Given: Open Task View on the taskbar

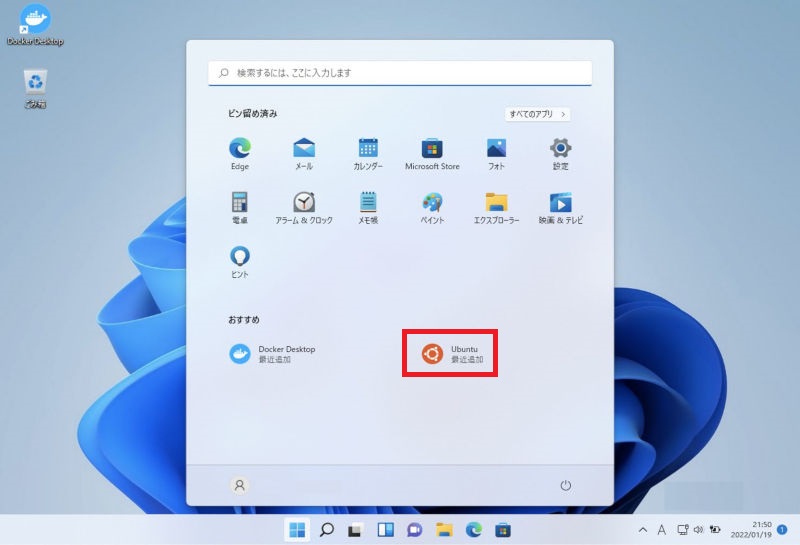Looking at the screenshot, I should (356, 530).
